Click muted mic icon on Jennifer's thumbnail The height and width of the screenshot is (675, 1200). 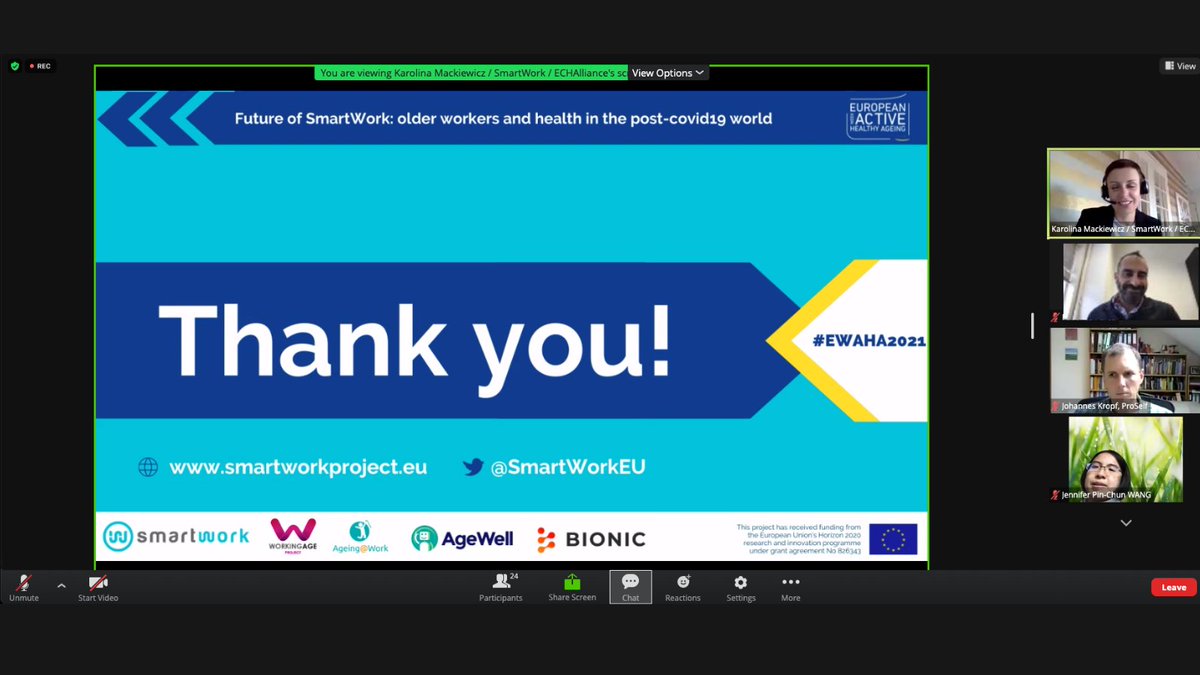point(1055,494)
